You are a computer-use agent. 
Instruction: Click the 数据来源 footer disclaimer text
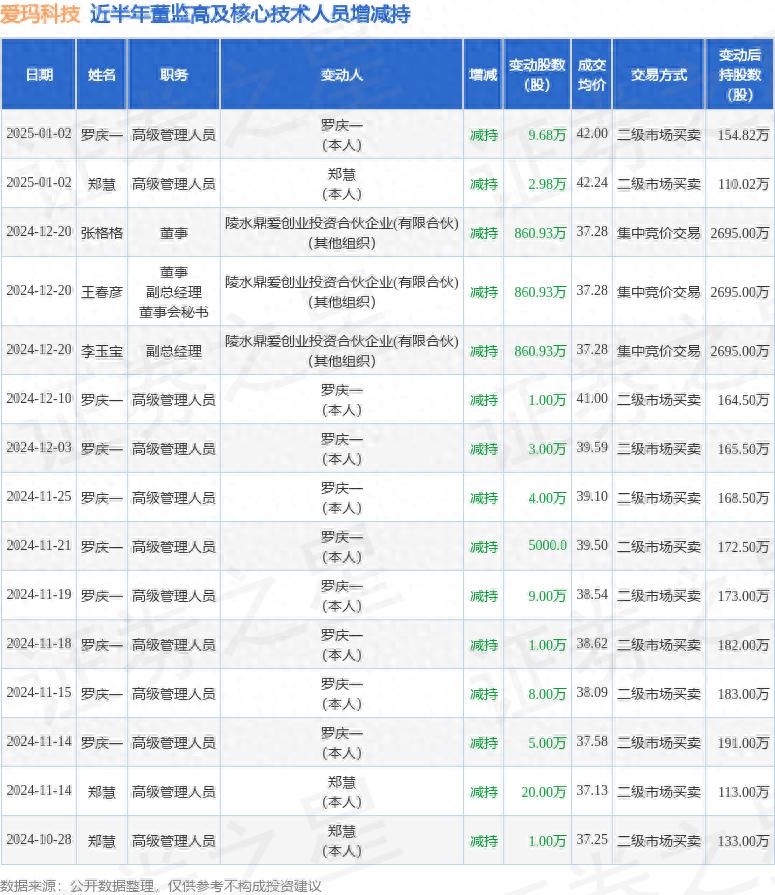pyautogui.click(x=160, y=886)
